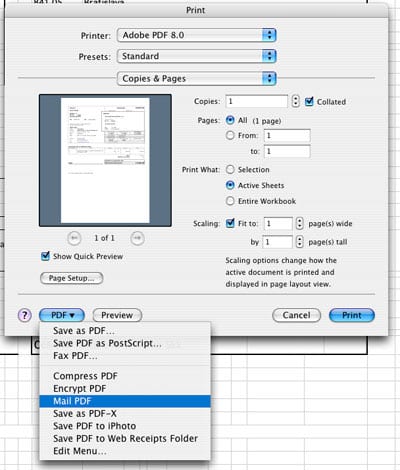
Task: Choose Entire Workbook under Print What
Action: [230, 201]
